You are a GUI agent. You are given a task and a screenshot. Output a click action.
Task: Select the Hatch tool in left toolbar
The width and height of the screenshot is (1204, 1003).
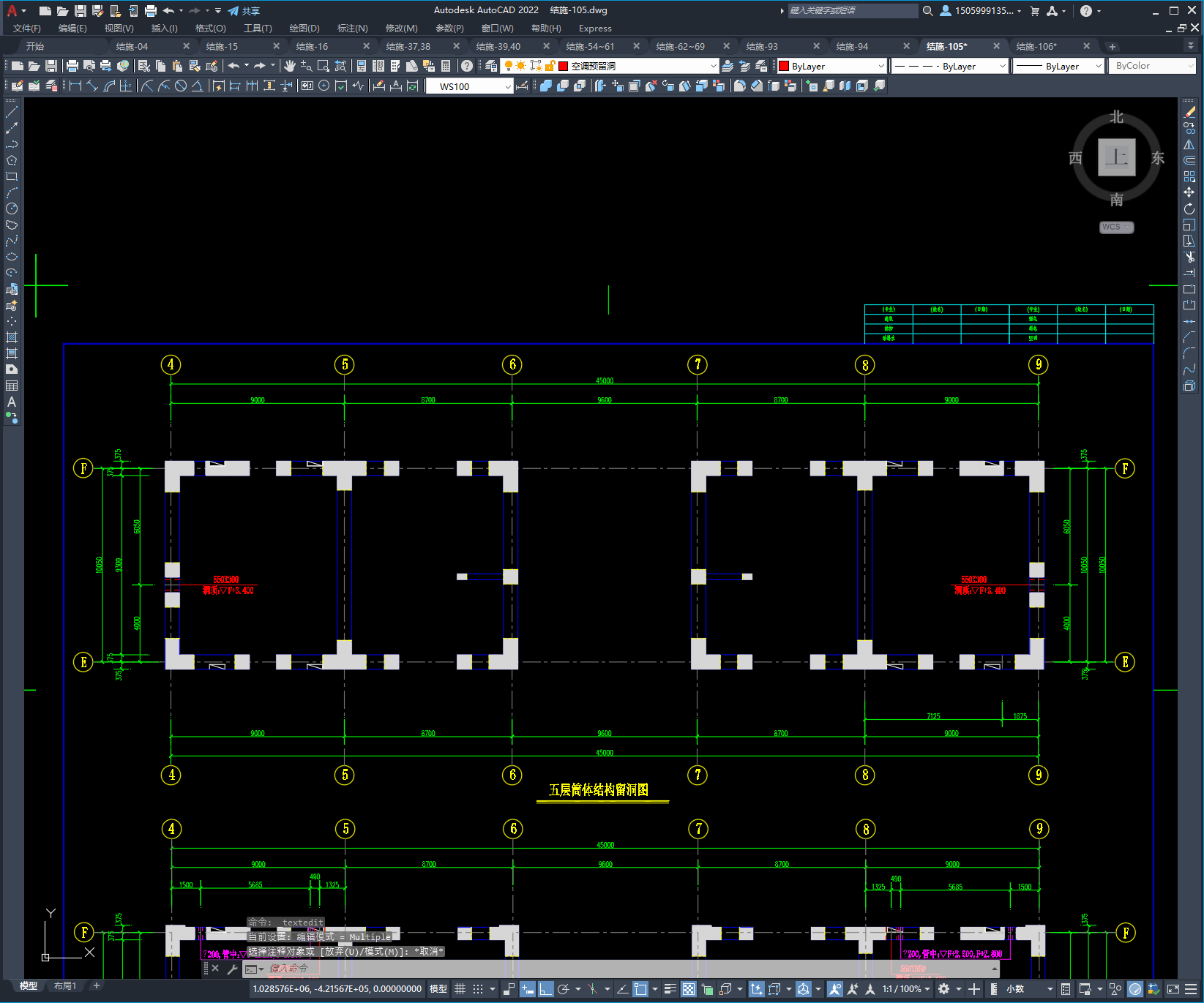12,337
